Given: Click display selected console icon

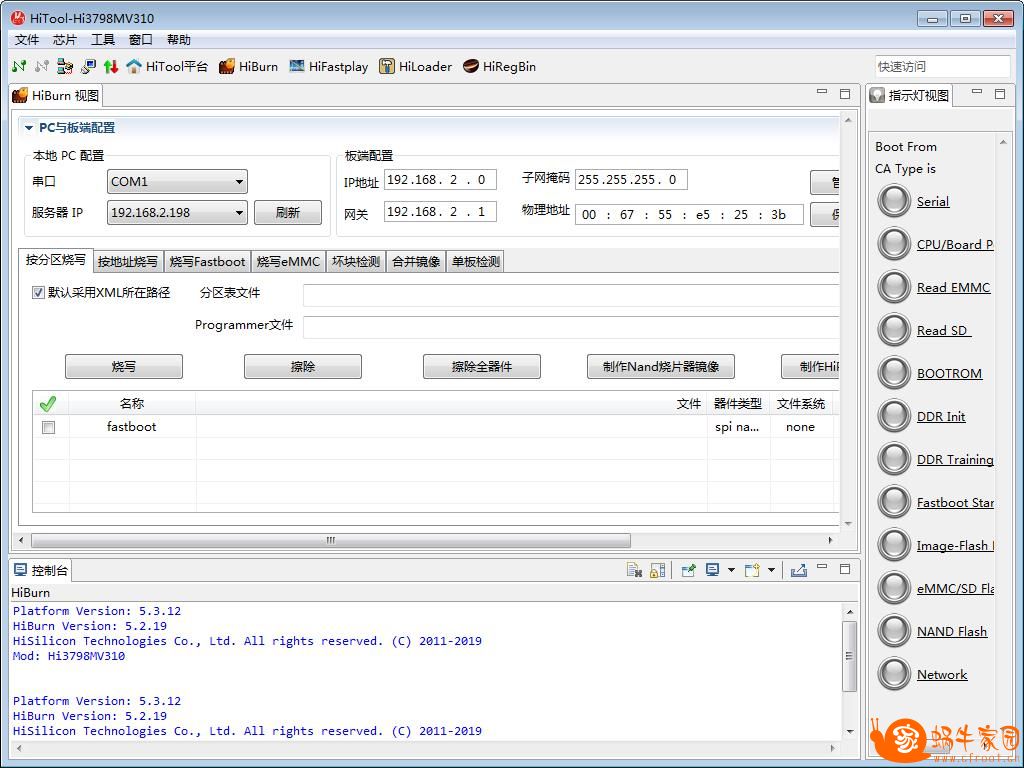Looking at the screenshot, I should tap(712, 570).
